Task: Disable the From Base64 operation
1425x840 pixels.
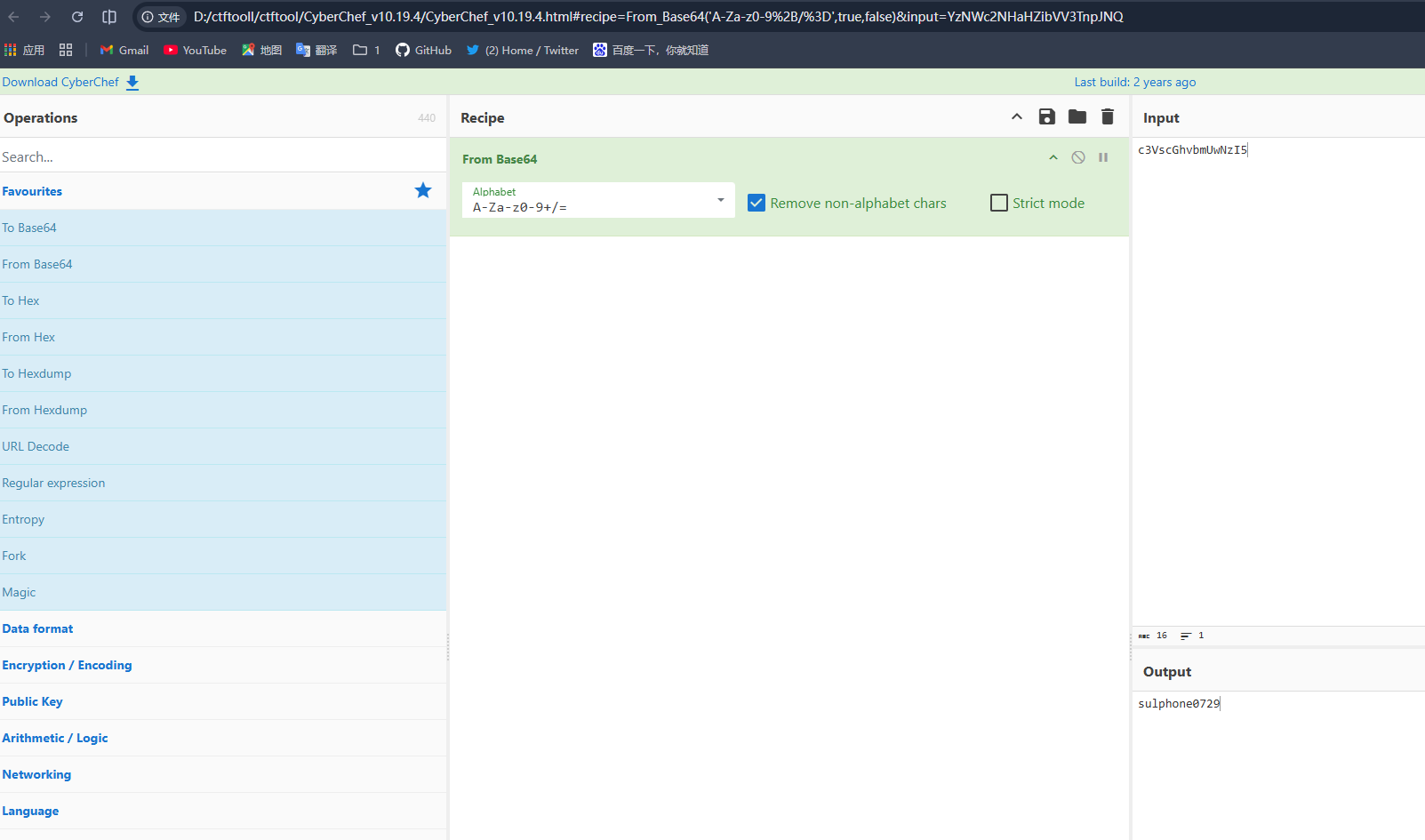Action: 1078,157
